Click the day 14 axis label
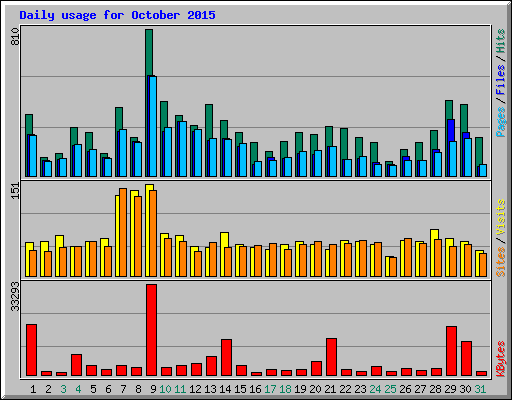The image size is (512, 400). (225, 389)
